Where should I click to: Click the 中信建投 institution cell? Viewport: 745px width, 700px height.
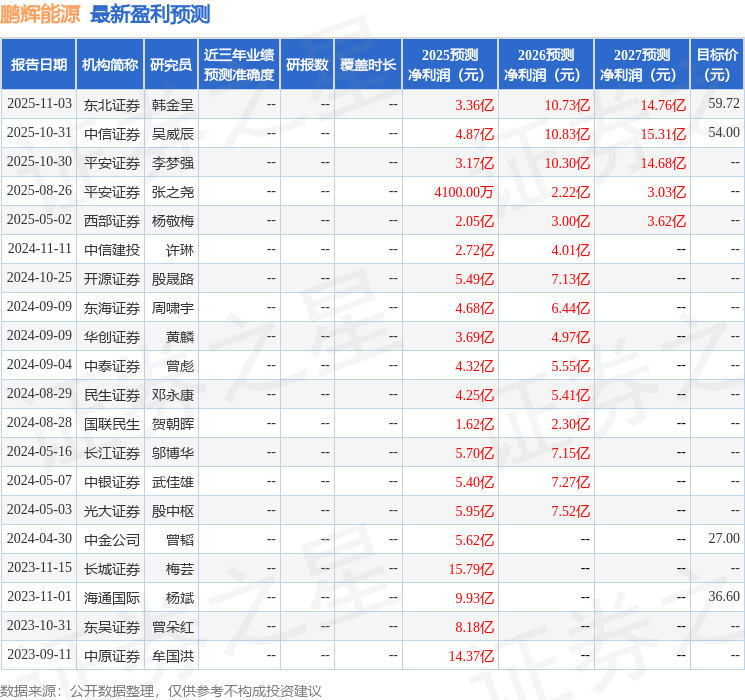(x=112, y=250)
